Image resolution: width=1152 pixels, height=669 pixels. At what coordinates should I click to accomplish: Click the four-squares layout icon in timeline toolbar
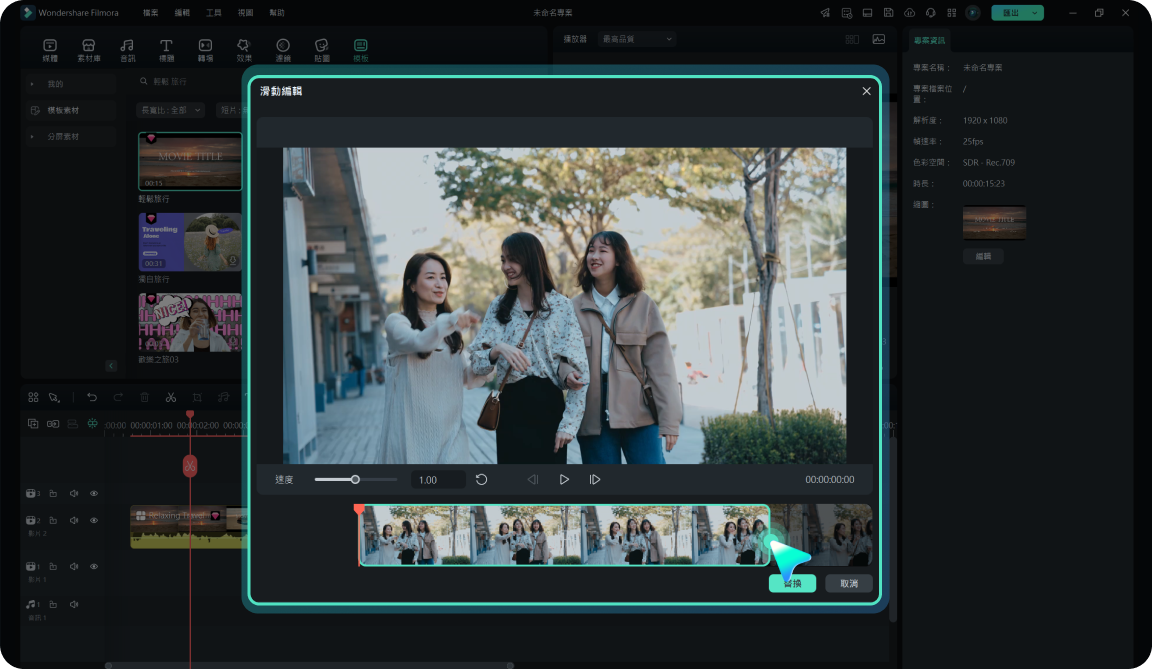click(x=33, y=397)
